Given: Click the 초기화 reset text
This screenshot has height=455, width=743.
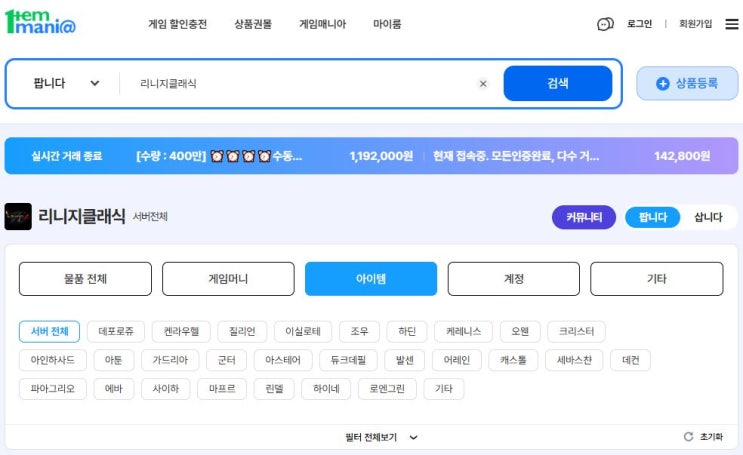Looking at the screenshot, I should point(711,437).
